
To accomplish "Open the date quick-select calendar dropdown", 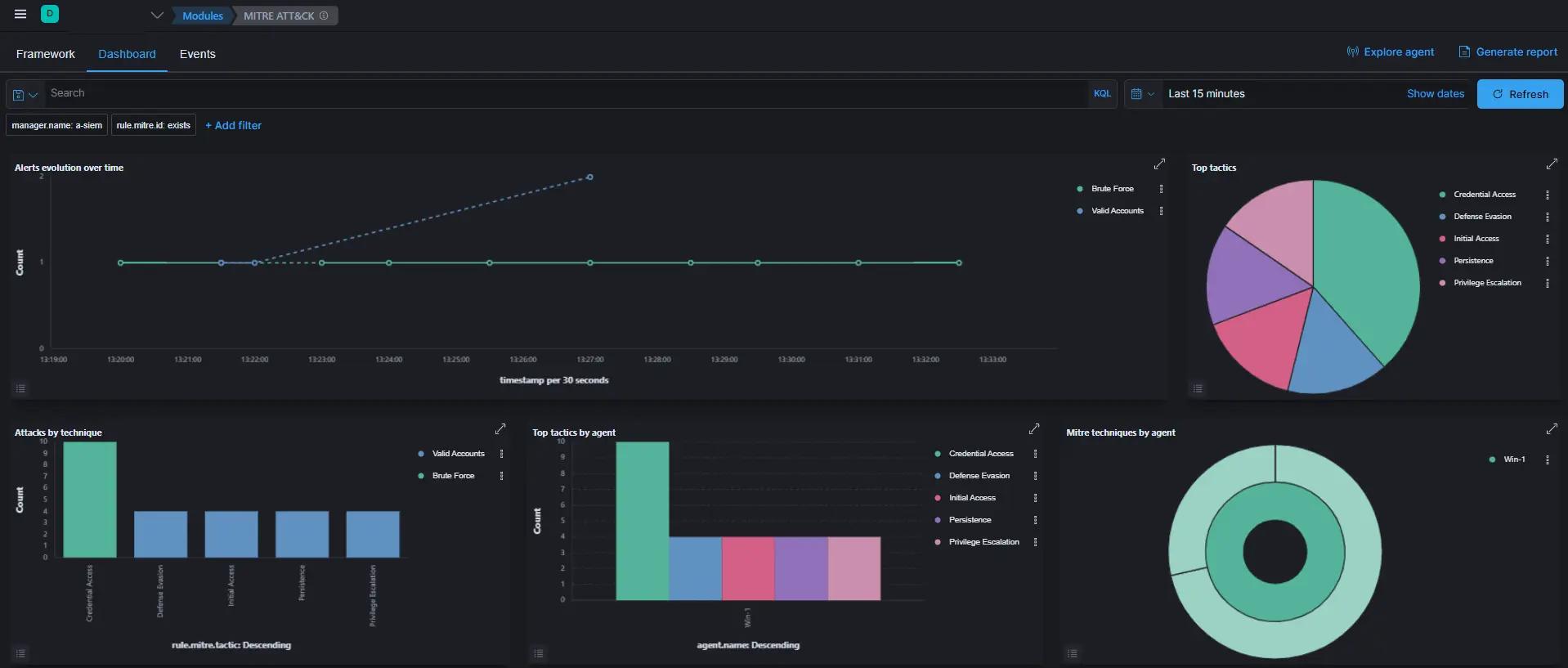I will tap(1142, 94).
